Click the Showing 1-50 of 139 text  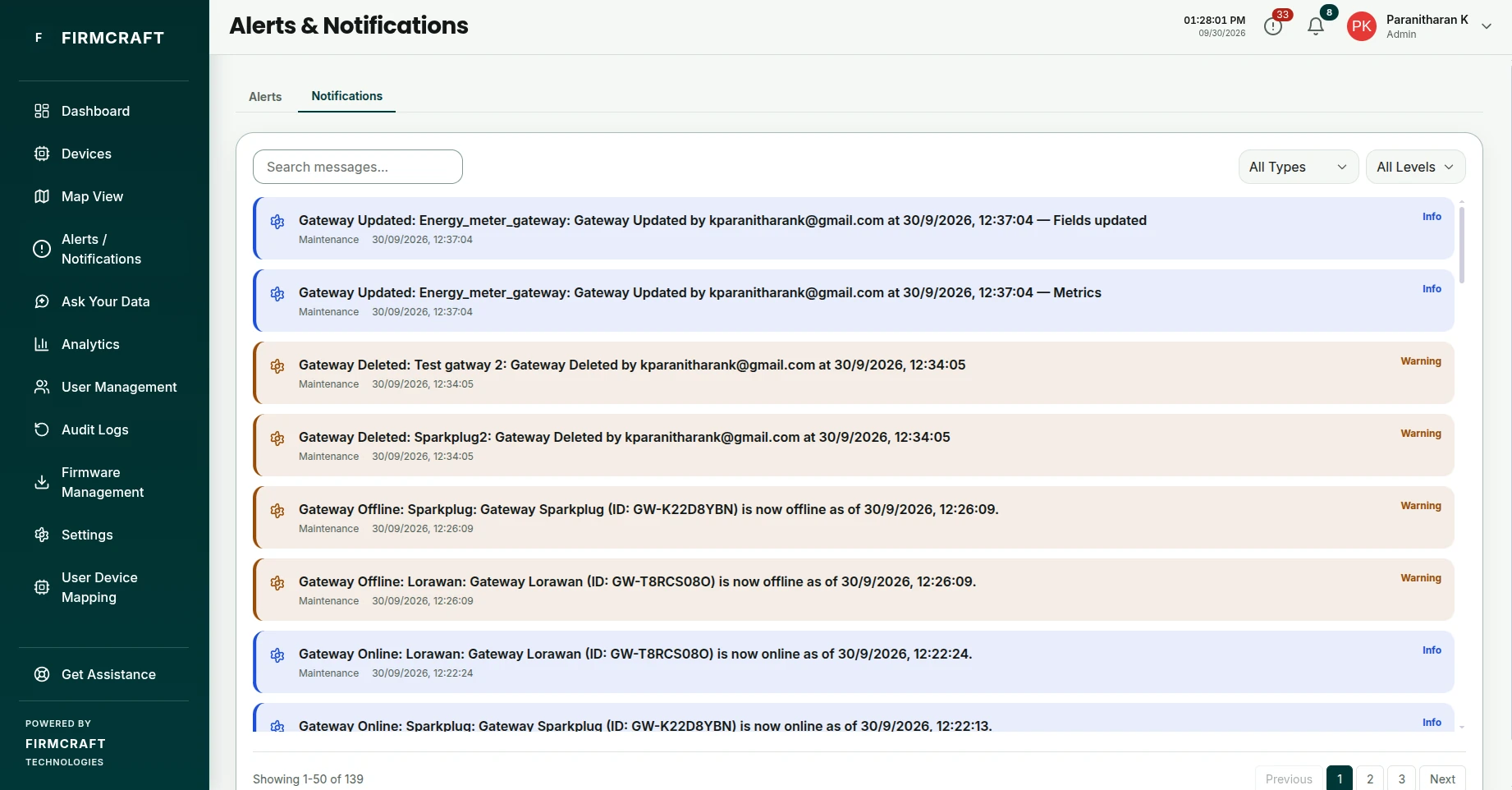tap(308, 779)
